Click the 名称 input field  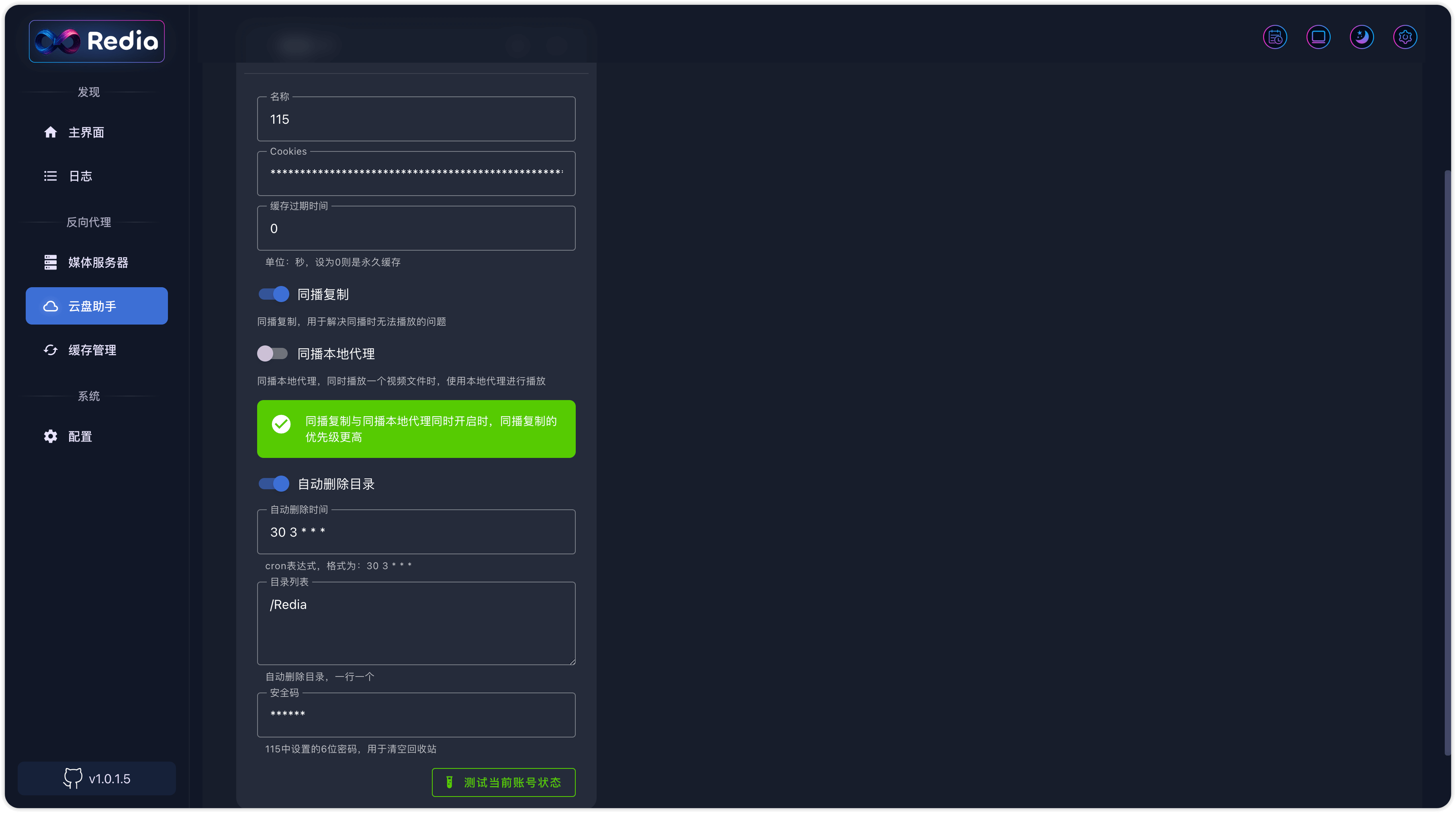point(416,120)
